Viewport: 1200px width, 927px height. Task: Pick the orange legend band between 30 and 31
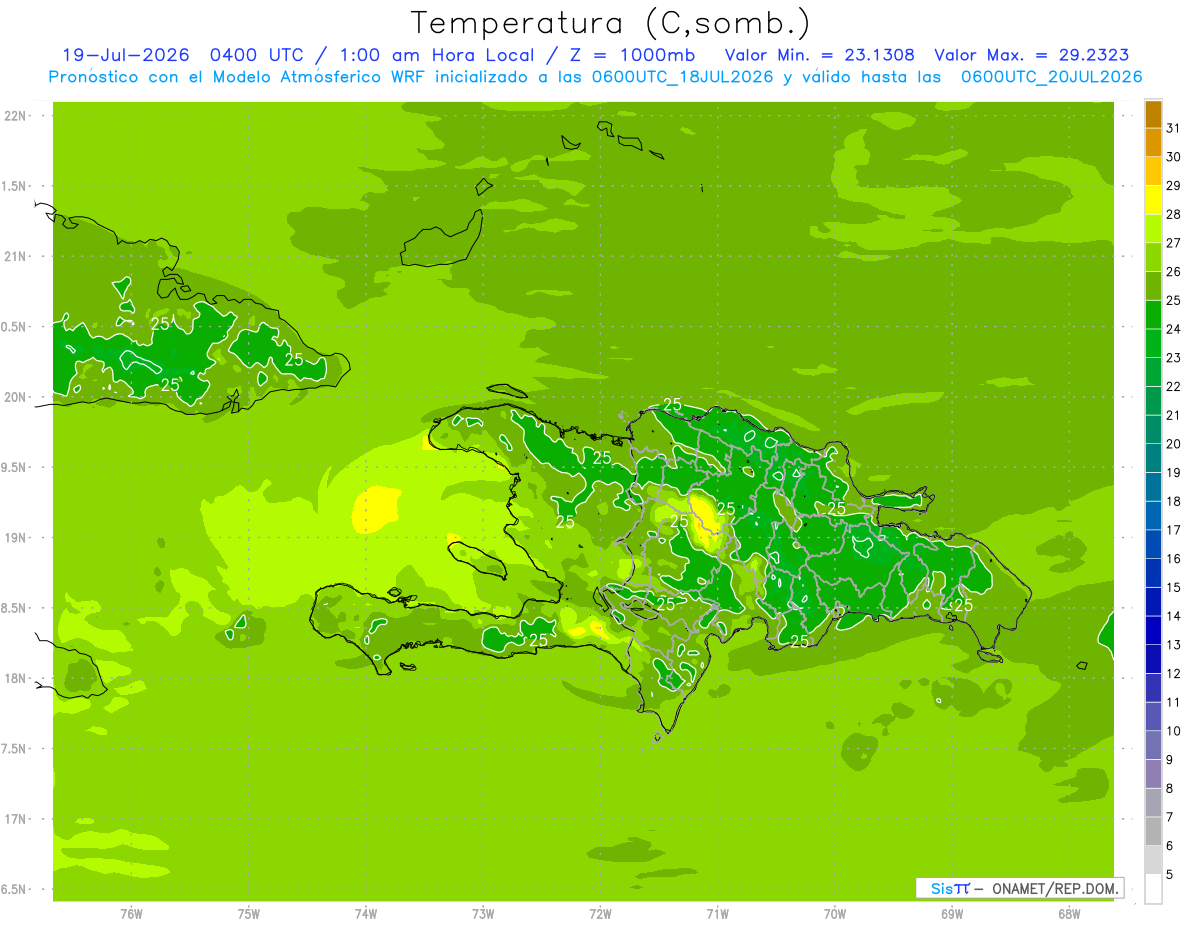tap(1153, 143)
